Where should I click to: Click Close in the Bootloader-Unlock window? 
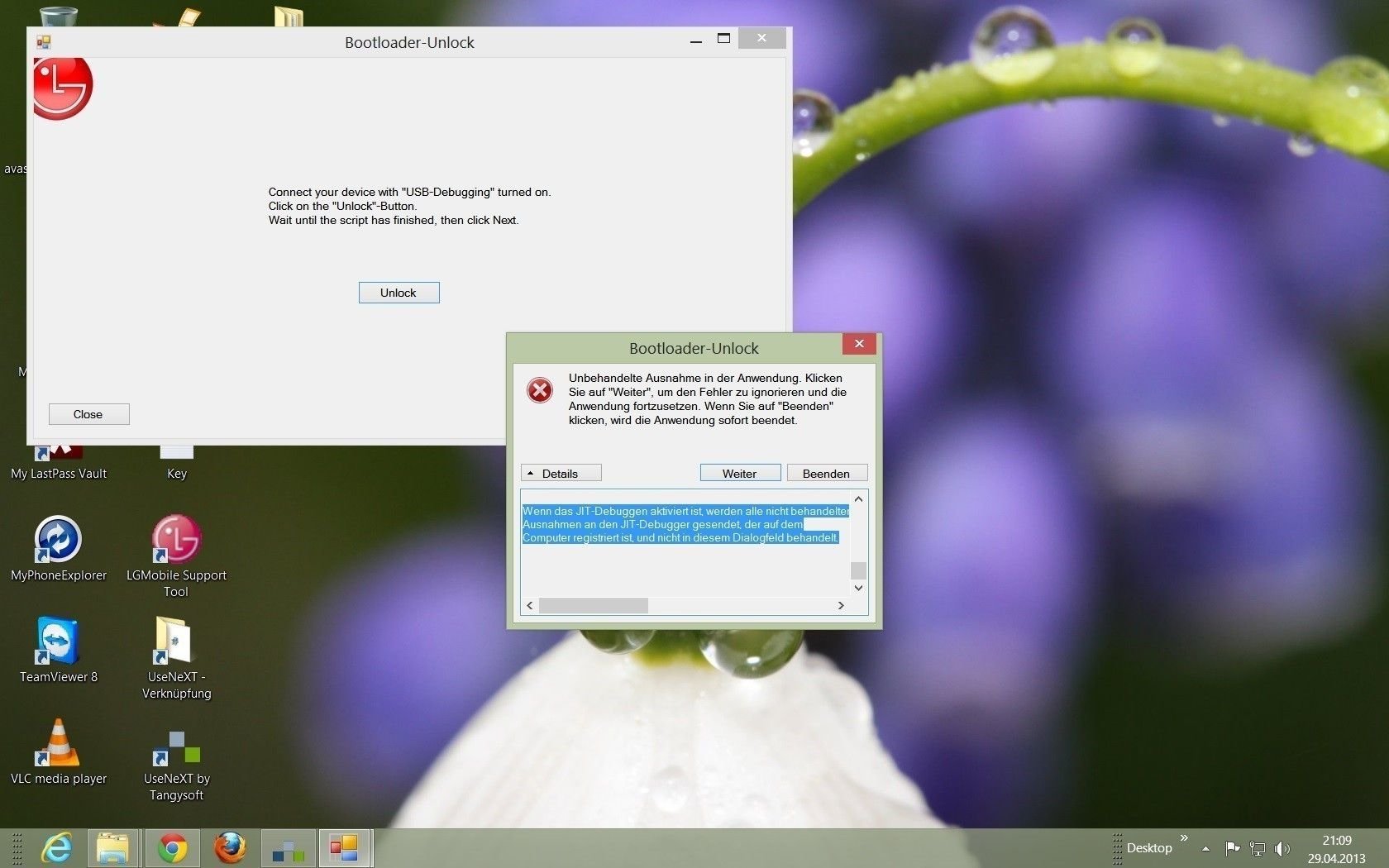tap(88, 414)
